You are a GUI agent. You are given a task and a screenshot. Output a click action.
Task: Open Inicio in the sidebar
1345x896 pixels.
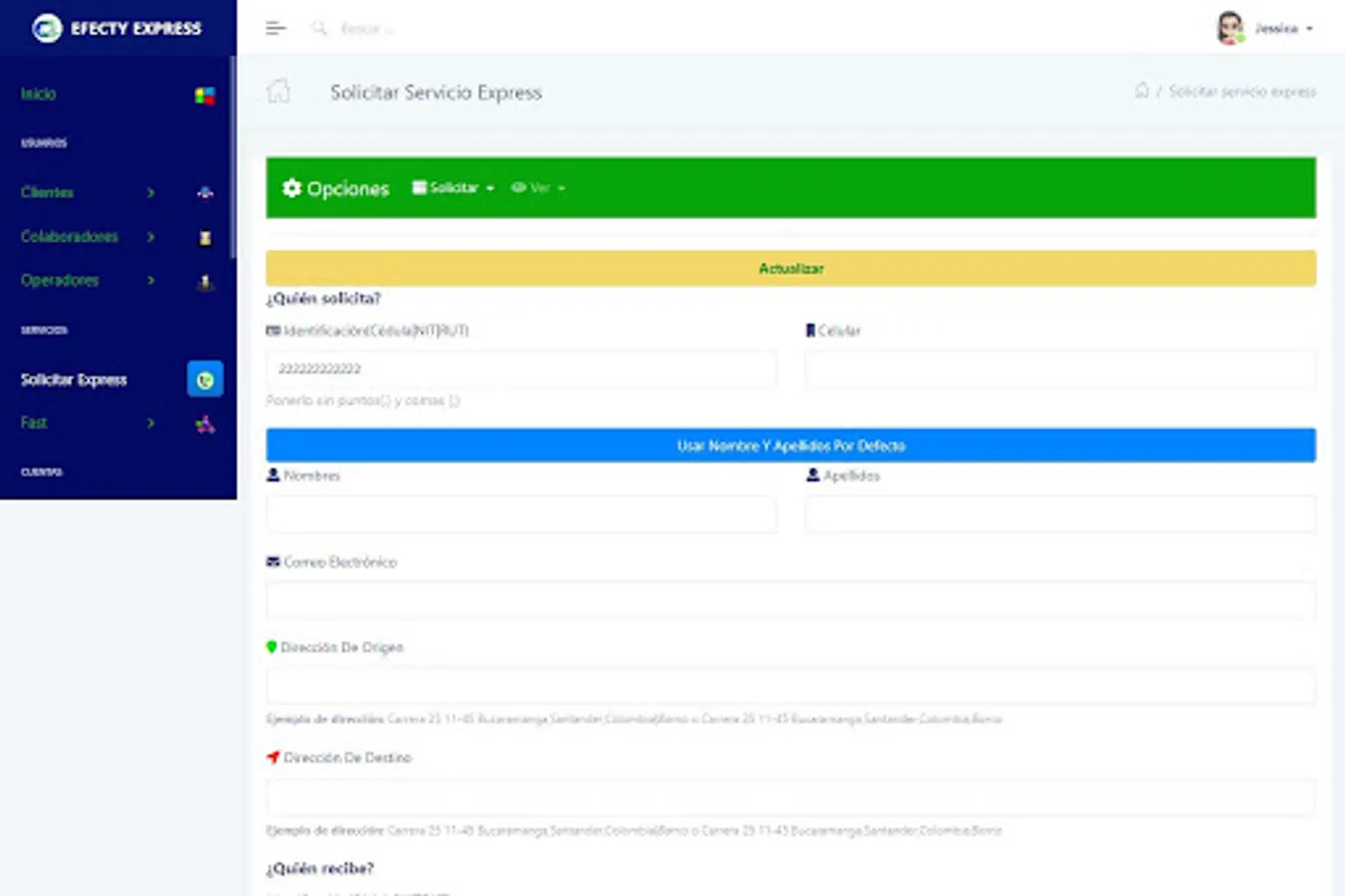pyautogui.click(x=39, y=94)
